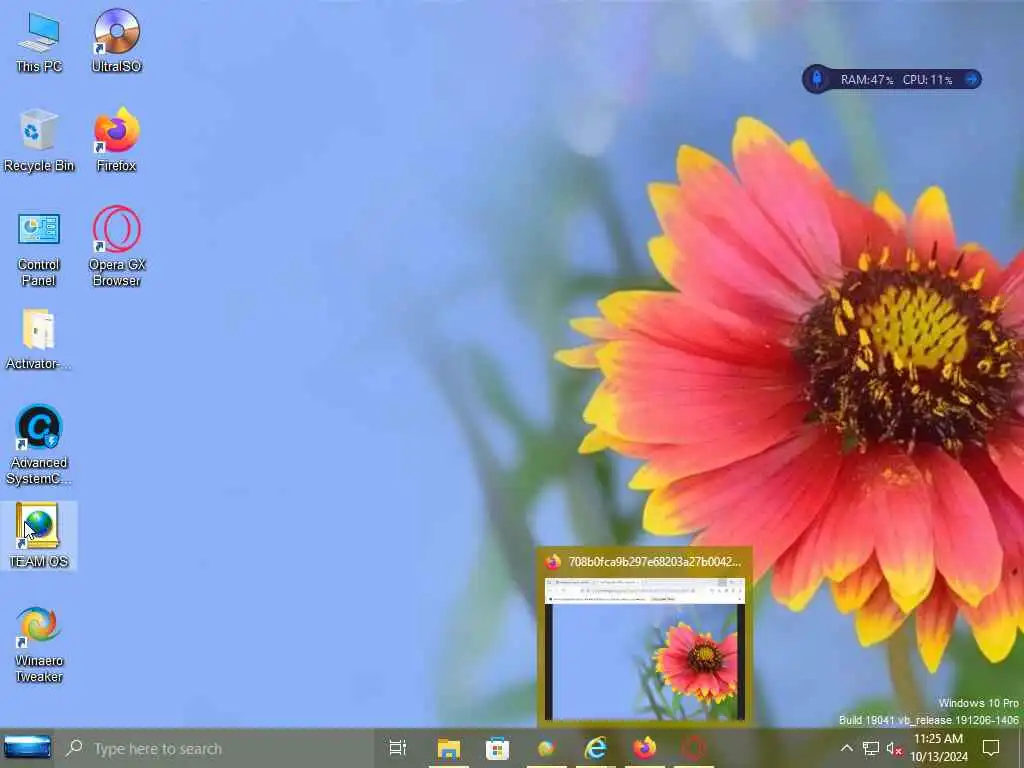Launch Firefox desktop shortcut
Screen dimensions: 1024x768
pos(117,140)
